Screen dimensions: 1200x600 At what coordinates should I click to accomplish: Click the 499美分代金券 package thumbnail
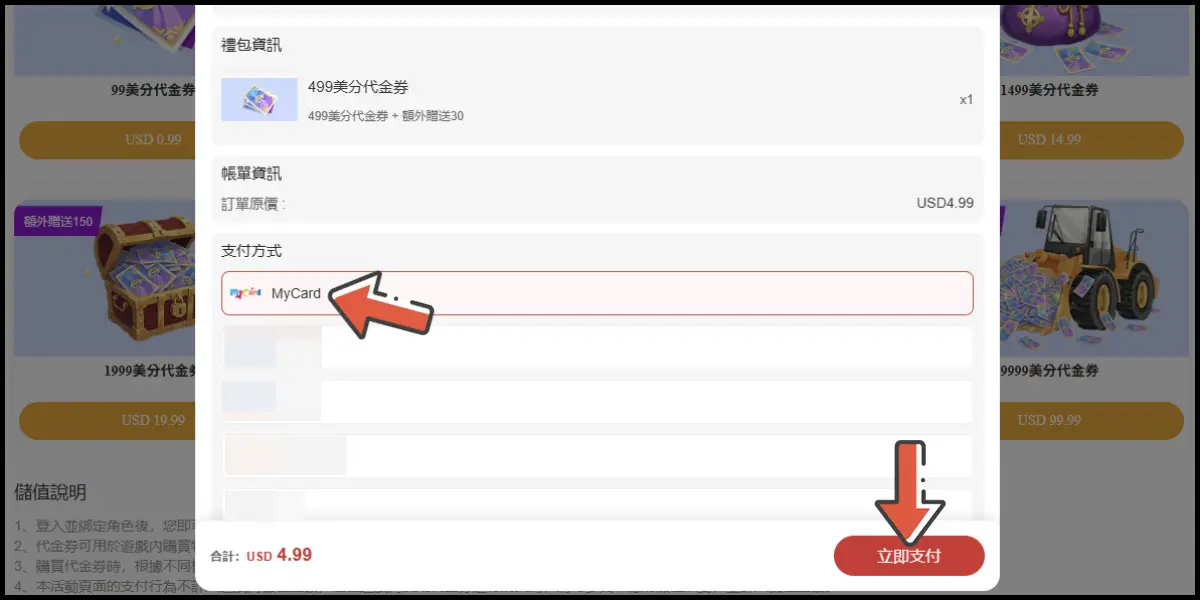tap(259, 100)
